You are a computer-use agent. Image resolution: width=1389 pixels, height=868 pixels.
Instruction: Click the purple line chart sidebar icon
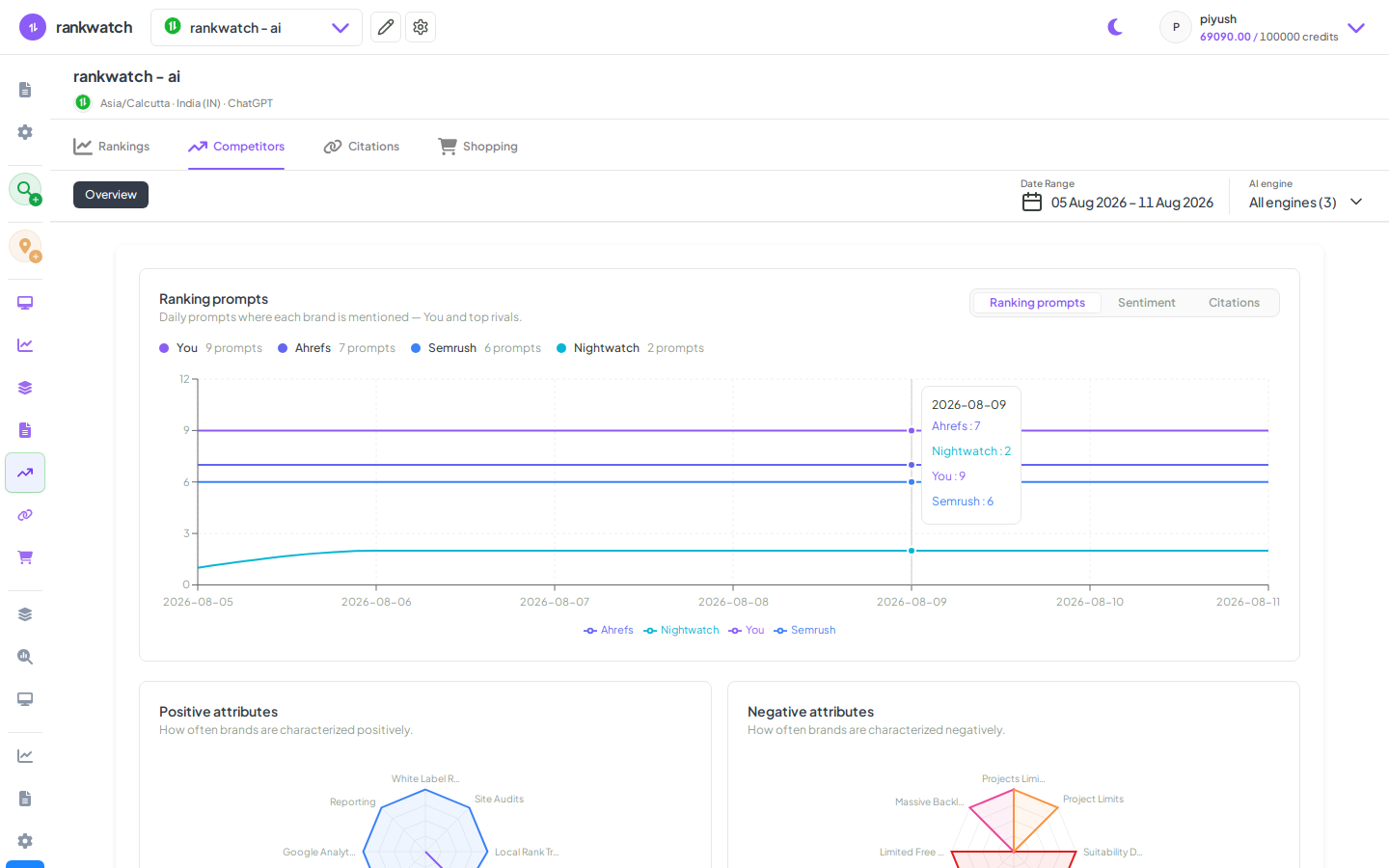pos(25,345)
